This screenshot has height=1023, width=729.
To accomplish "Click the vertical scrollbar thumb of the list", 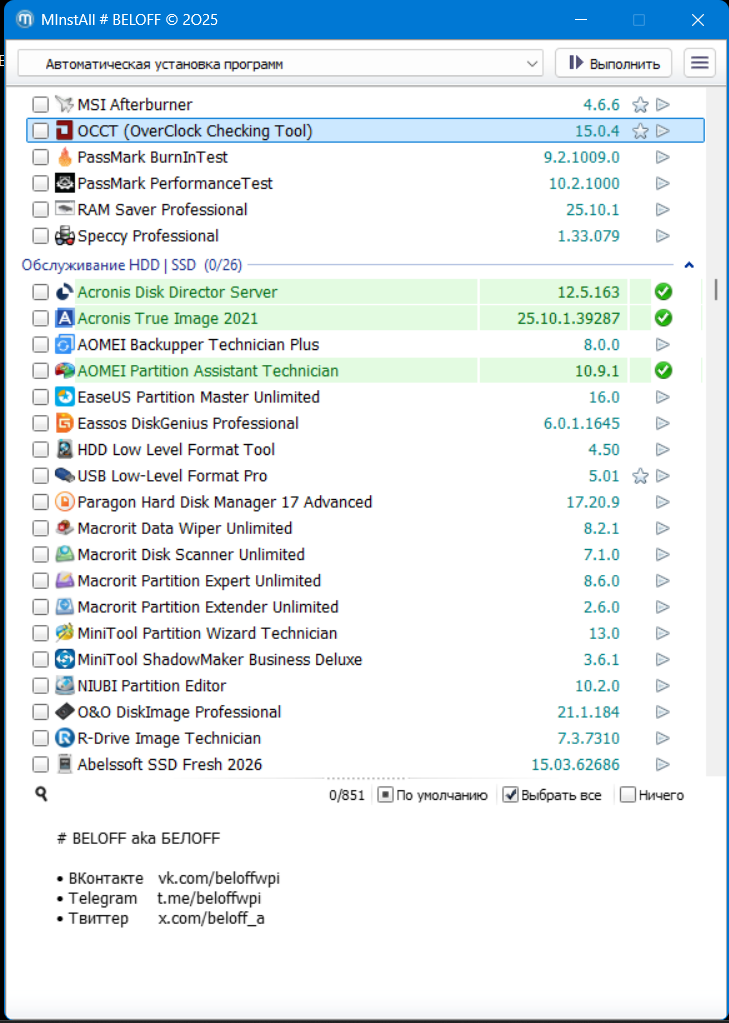I will click(715, 289).
